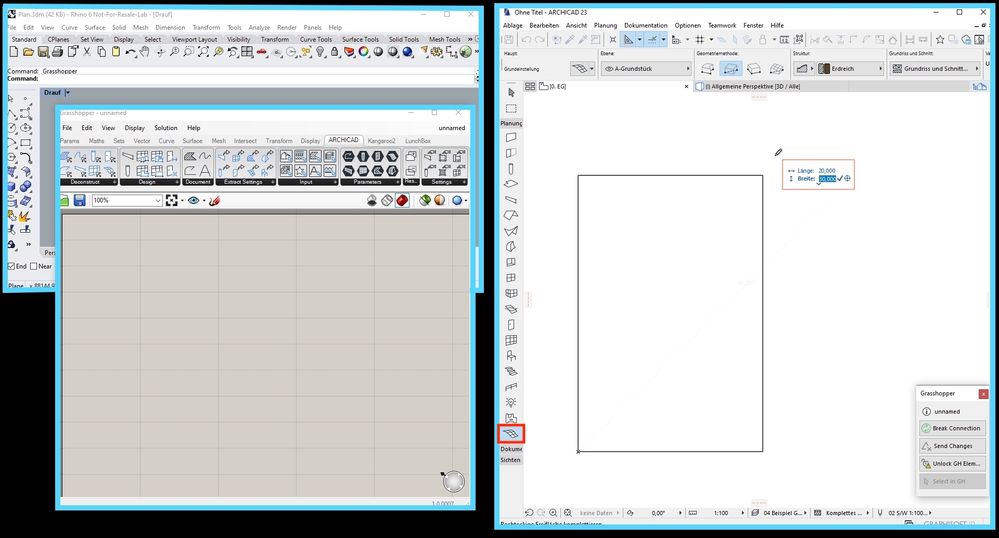Switch to the LunchBox tab in Grasshopper
This screenshot has height=538, width=999.
pyautogui.click(x=418, y=141)
